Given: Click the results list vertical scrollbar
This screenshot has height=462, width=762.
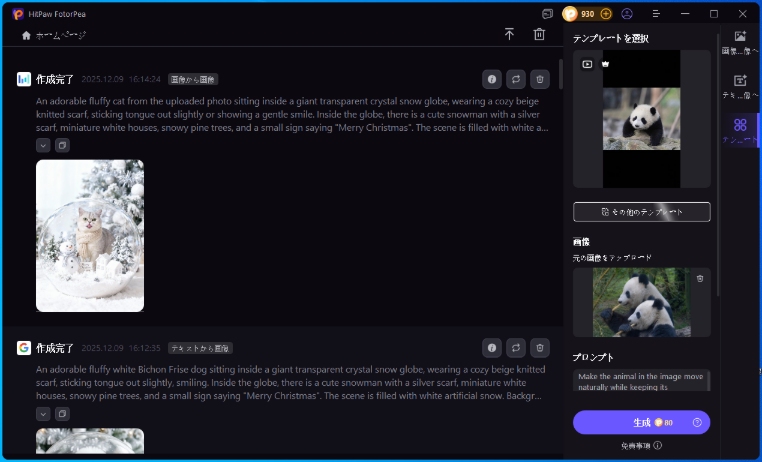Looking at the screenshot, I should (560, 74).
